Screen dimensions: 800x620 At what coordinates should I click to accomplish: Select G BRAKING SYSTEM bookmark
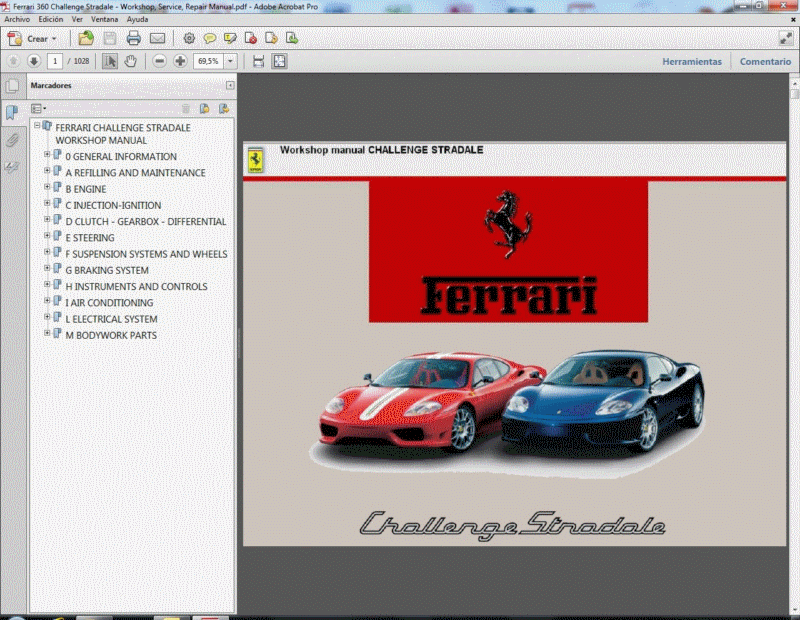107,270
